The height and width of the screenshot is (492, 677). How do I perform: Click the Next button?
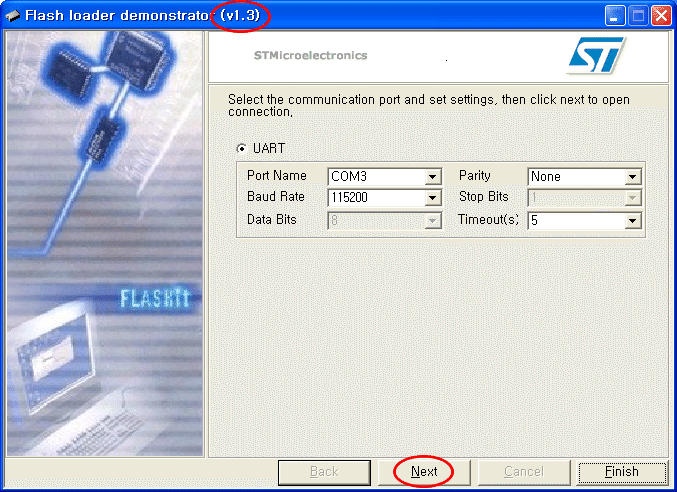point(424,472)
